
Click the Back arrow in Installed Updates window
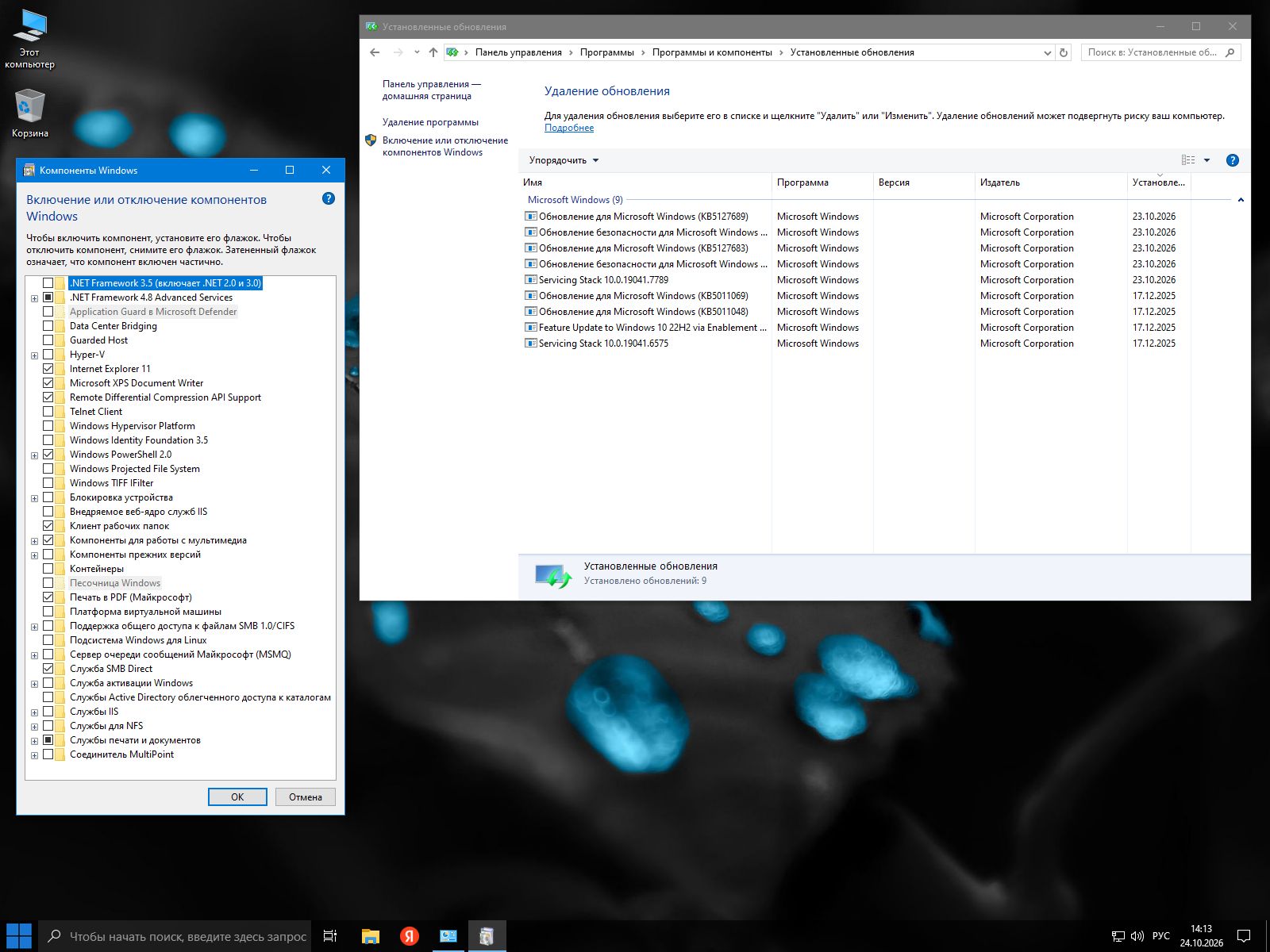pyautogui.click(x=375, y=52)
